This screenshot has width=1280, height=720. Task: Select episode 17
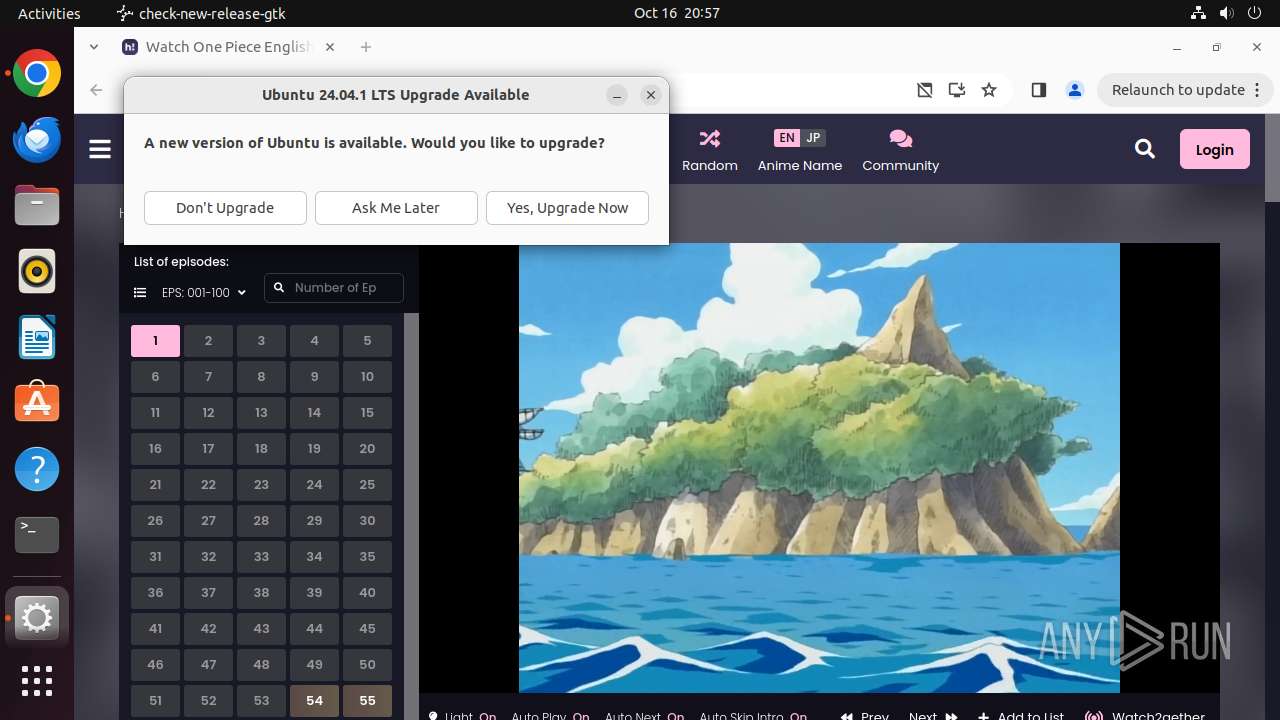coord(208,449)
